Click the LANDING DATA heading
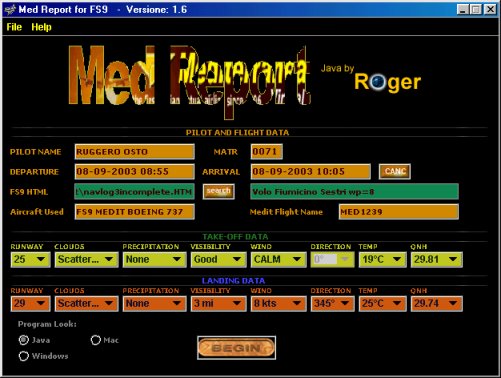This screenshot has height=378, width=501. click(233, 281)
